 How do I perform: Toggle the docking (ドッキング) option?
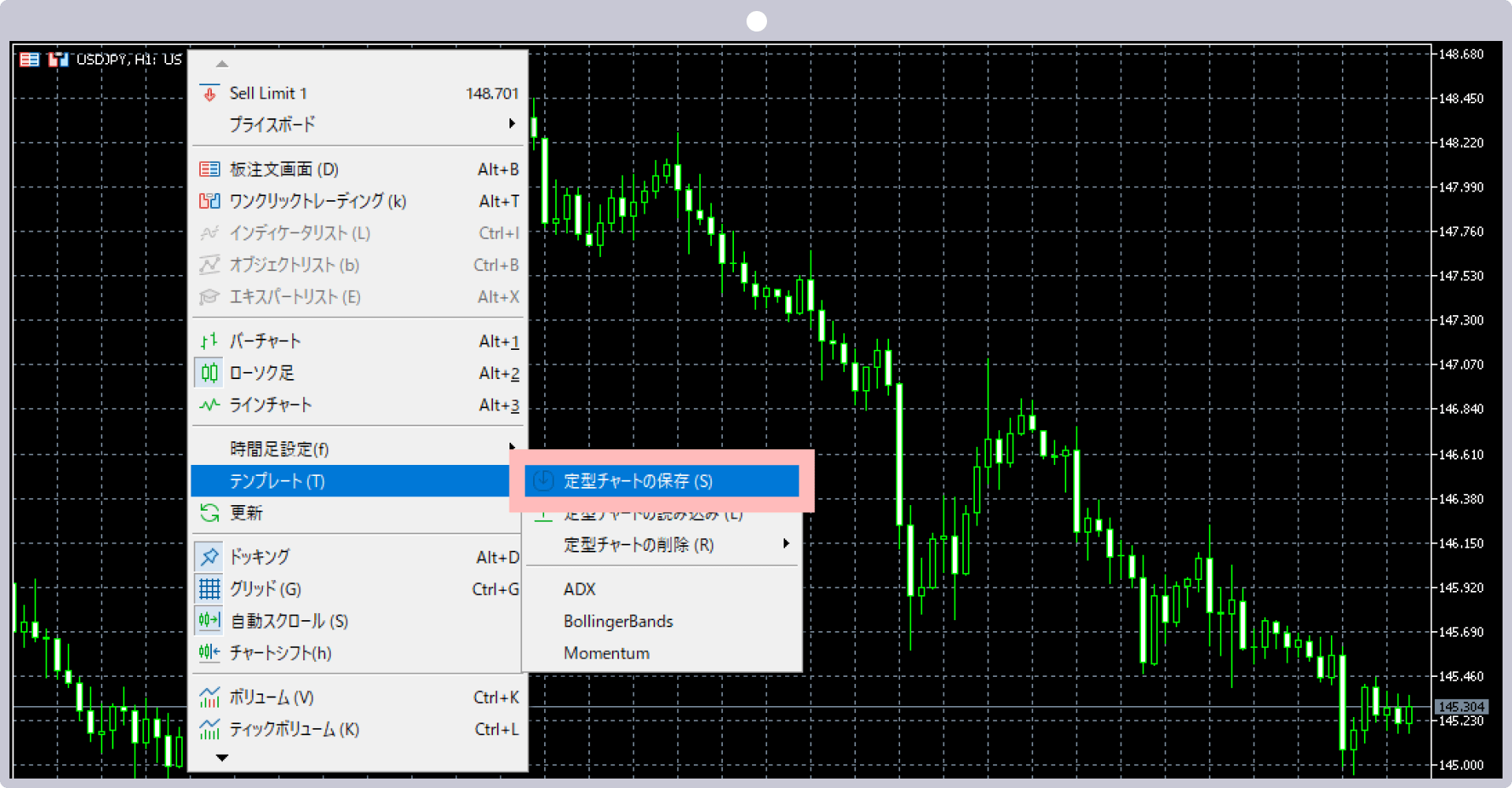209,557
